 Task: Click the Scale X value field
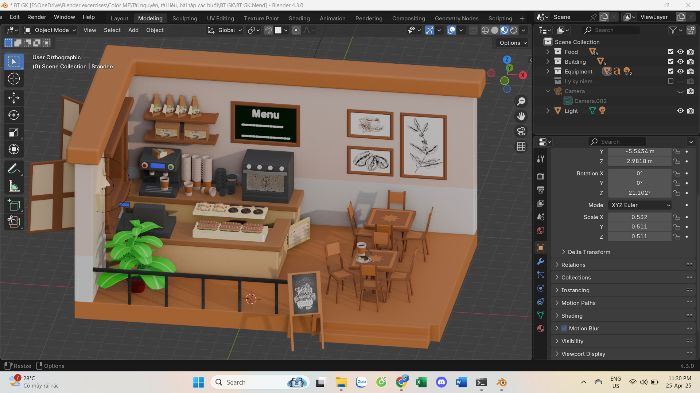point(640,217)
